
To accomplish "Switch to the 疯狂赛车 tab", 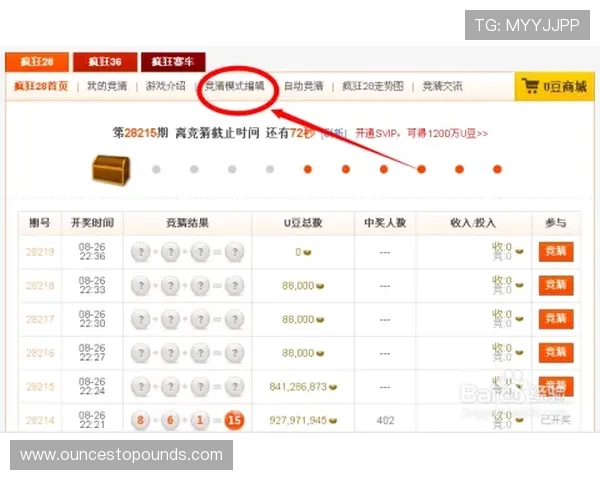I will [173, 62].
